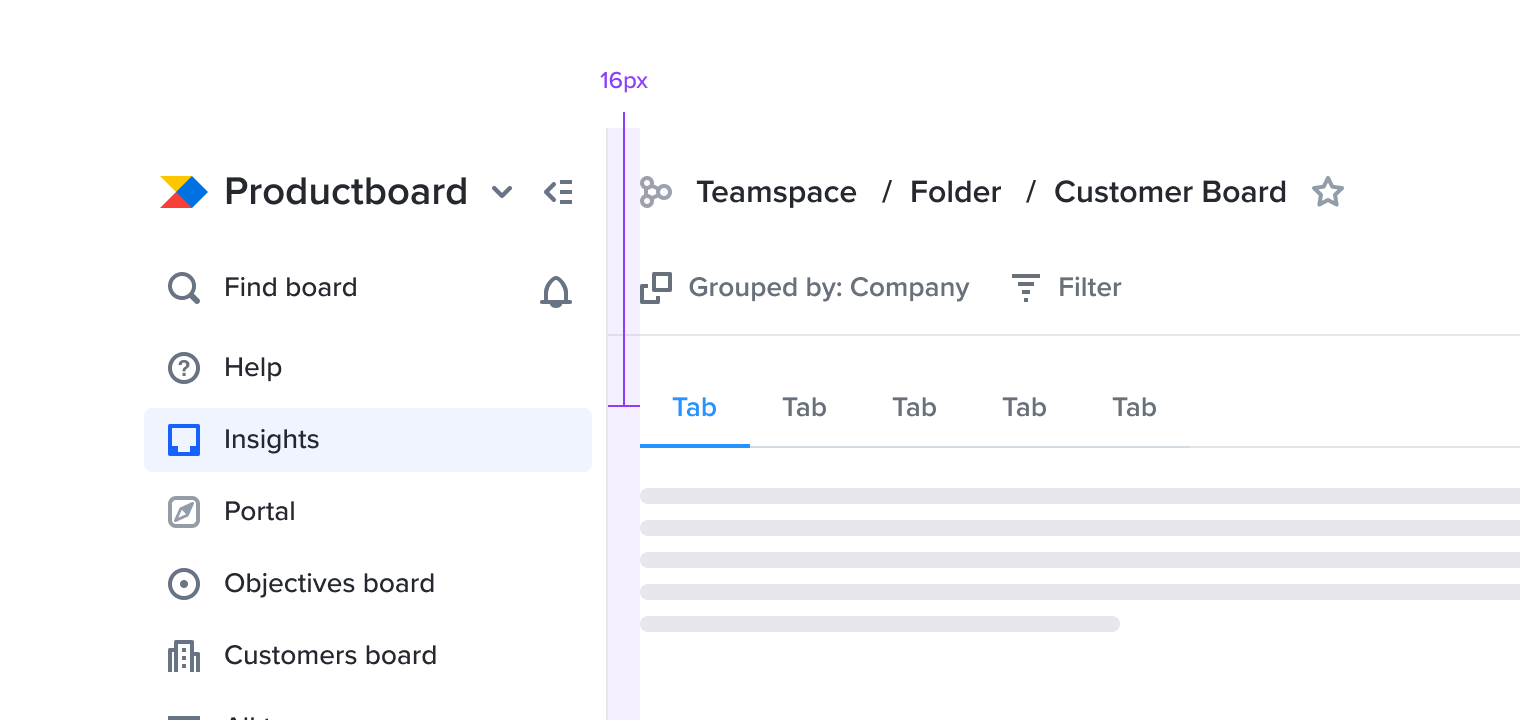Screen dimensions: 1520x720
Task: Switch to the second Tab
Action: pyautogui.click(x=805, y=407)
